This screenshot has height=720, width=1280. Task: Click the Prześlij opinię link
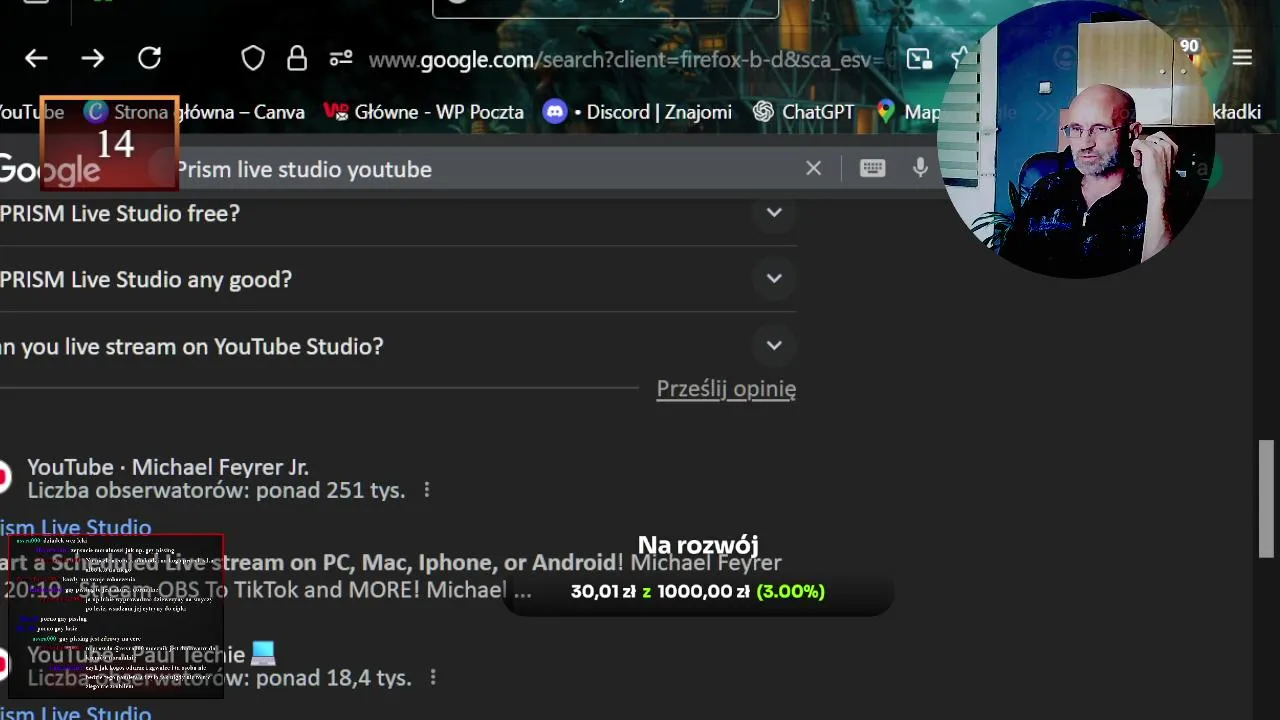tap(726, 389)
